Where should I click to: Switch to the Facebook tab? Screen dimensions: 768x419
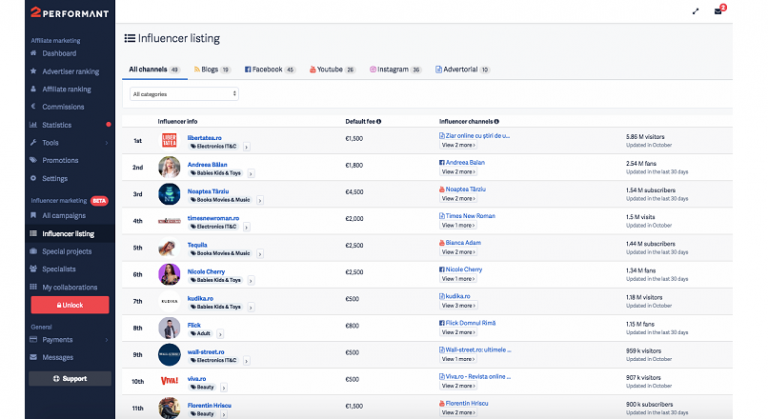click(x=270, y=70)
